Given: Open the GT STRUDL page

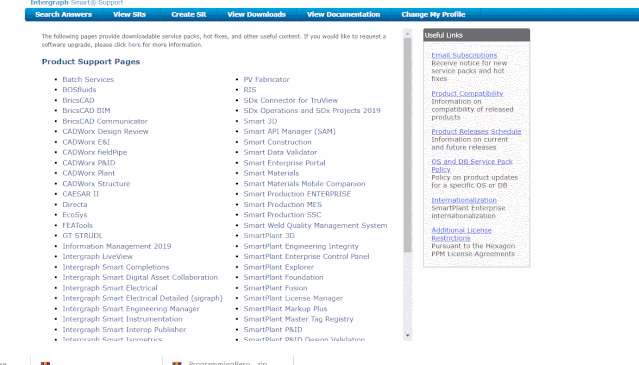Looking at the screenshot, I should pos(82,235).
